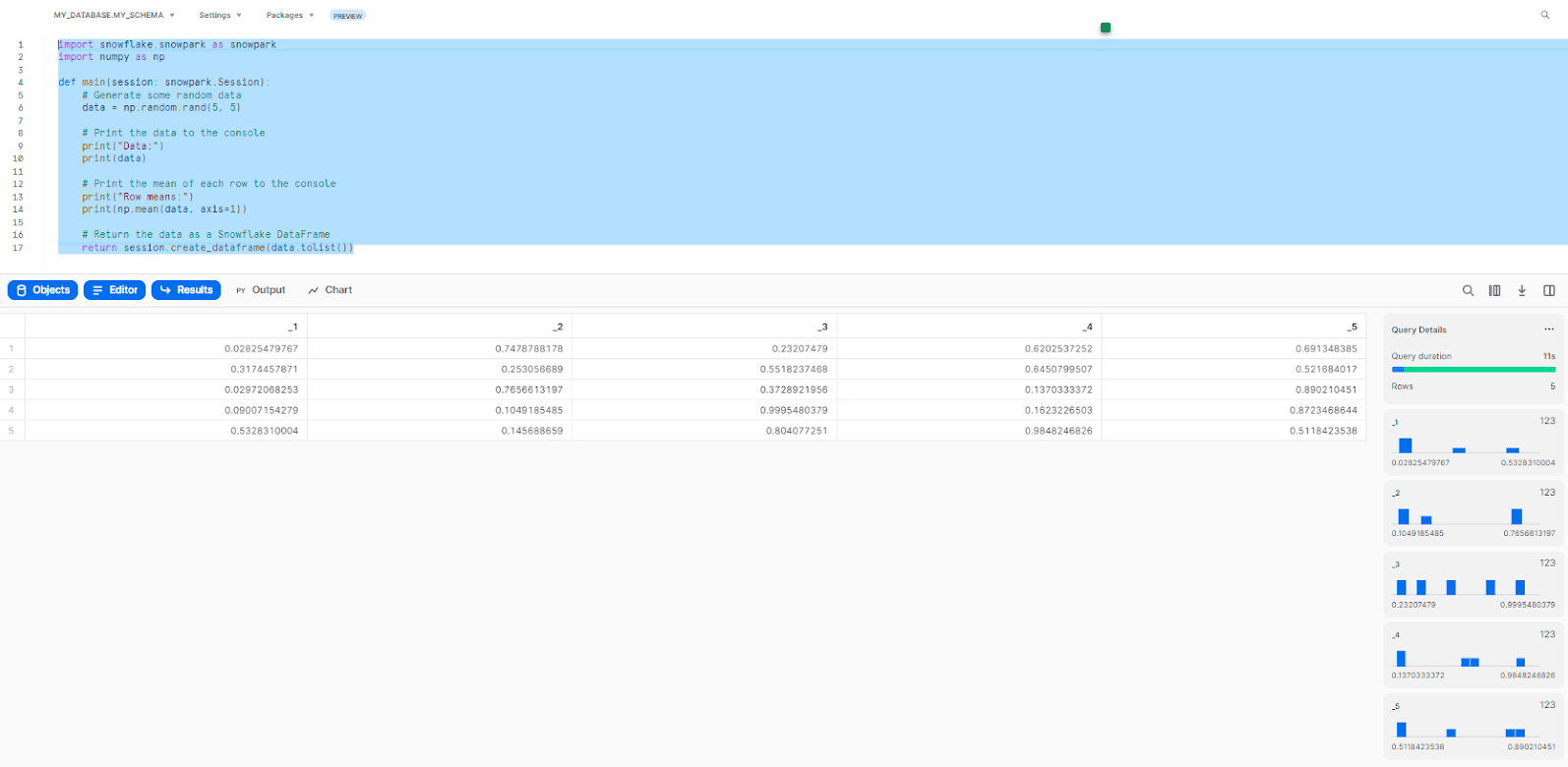
Task: Click cell value 0.6450799507
Action: click(1058, 370)
